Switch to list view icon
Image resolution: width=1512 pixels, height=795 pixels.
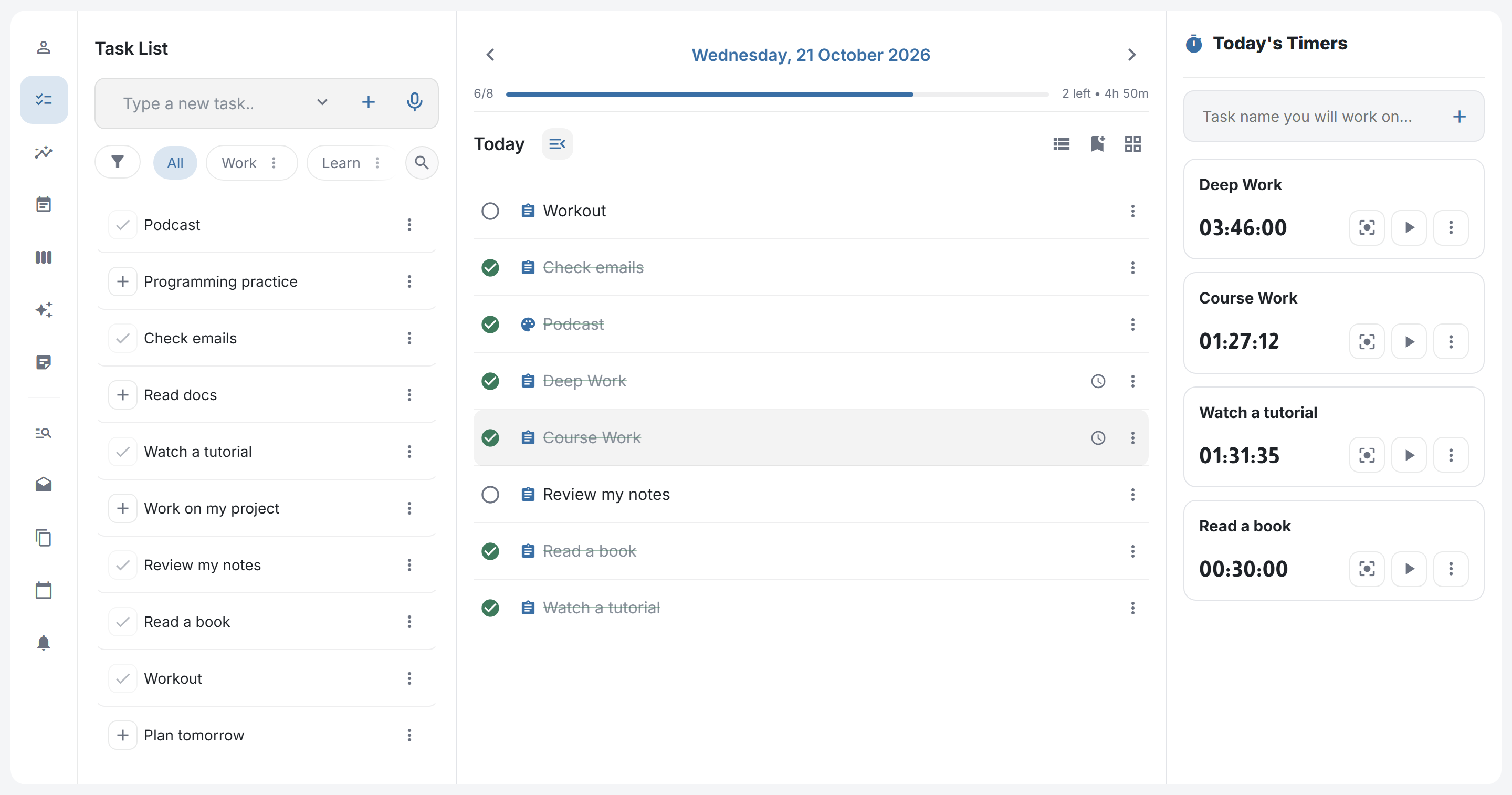(x=1061, y=144)
